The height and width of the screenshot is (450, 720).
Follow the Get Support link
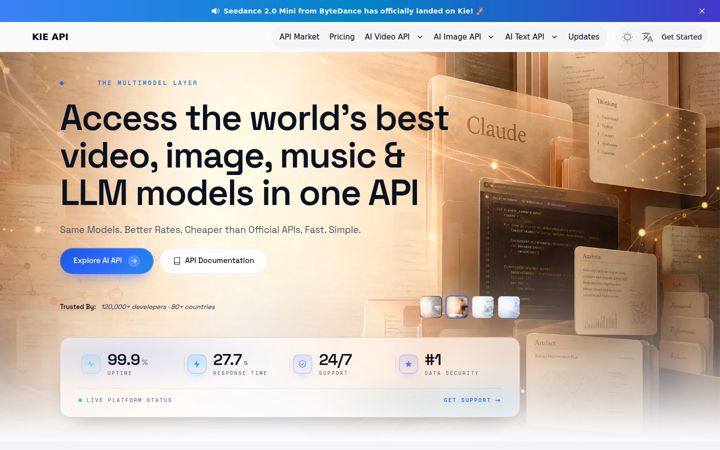[472, 400]
